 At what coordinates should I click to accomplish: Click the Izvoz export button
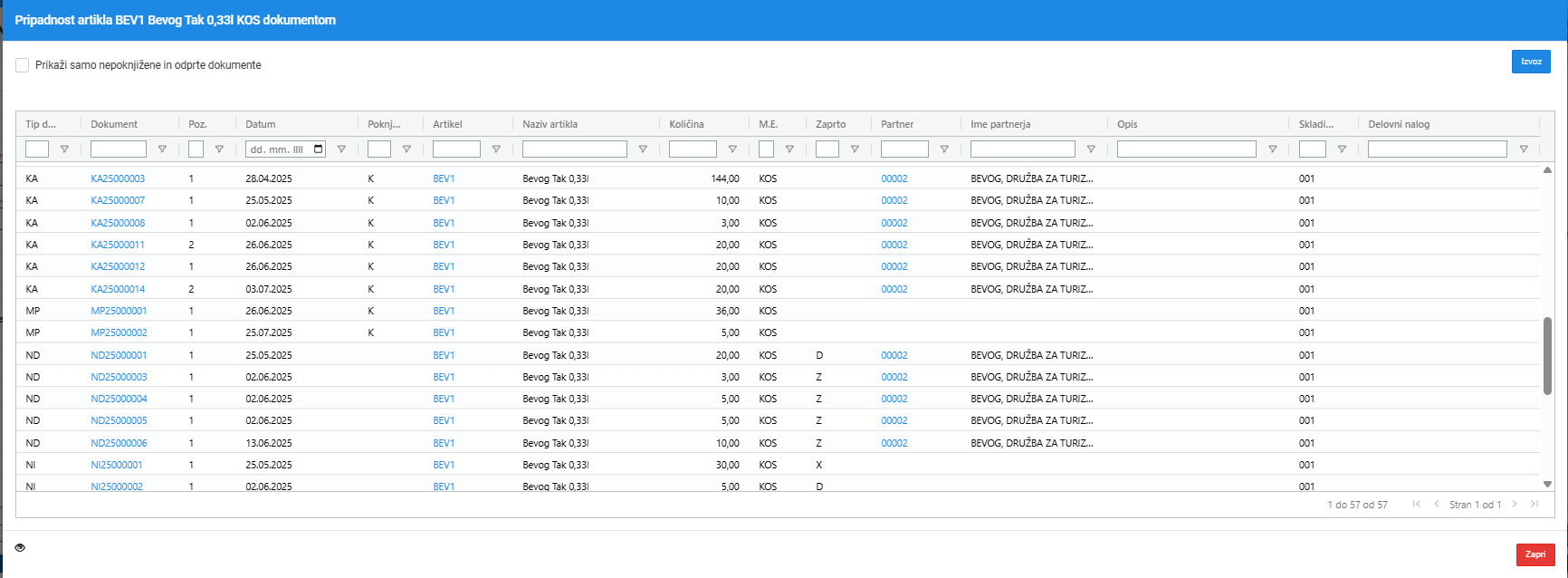[1531, 62]
